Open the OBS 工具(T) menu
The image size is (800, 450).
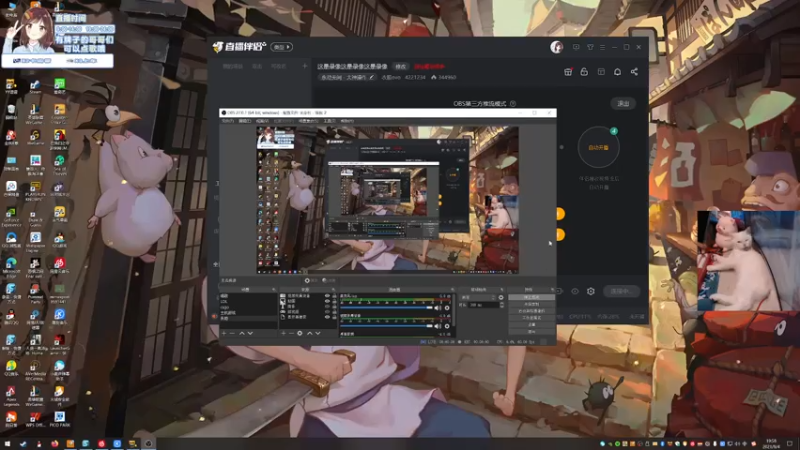330,121
